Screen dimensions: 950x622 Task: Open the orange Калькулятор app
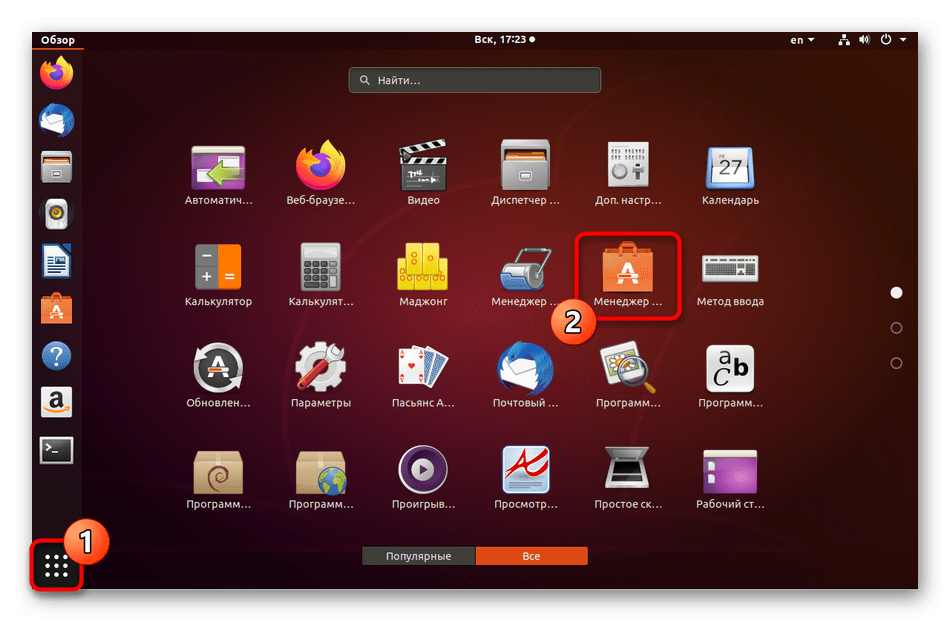pos(218,276)
